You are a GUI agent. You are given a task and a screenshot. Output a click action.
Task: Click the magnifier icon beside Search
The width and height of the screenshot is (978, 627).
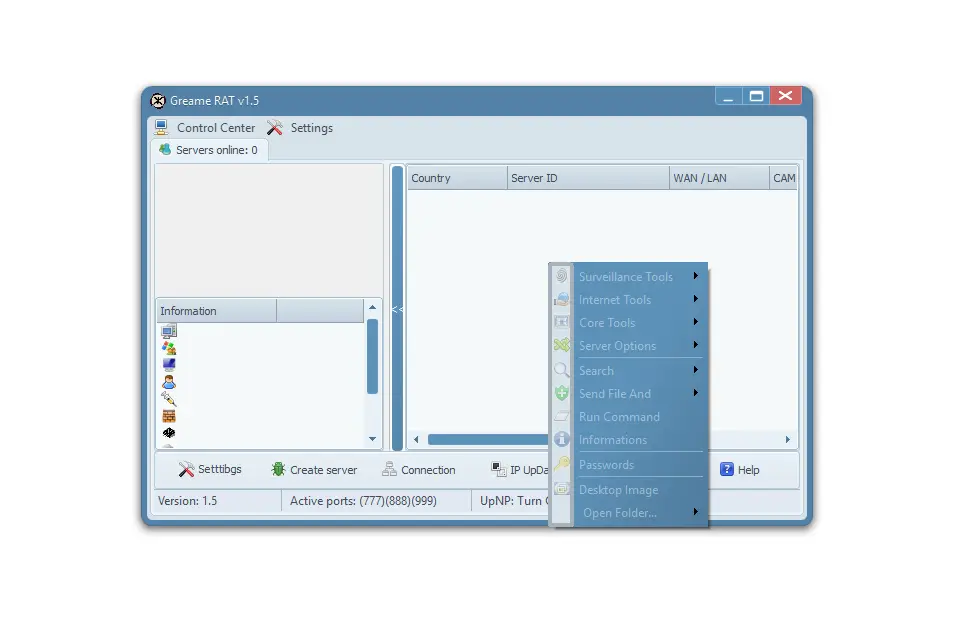click(x=561, y=371)
